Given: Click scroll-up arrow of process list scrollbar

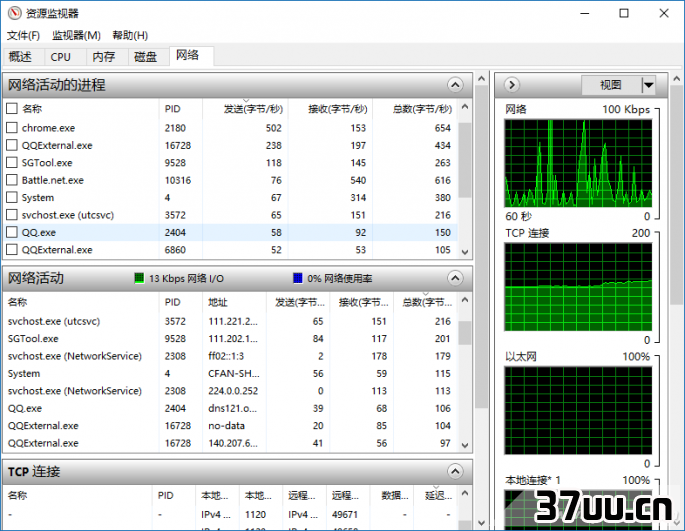Looking at the screenshot, I should (x=465, y=107).
